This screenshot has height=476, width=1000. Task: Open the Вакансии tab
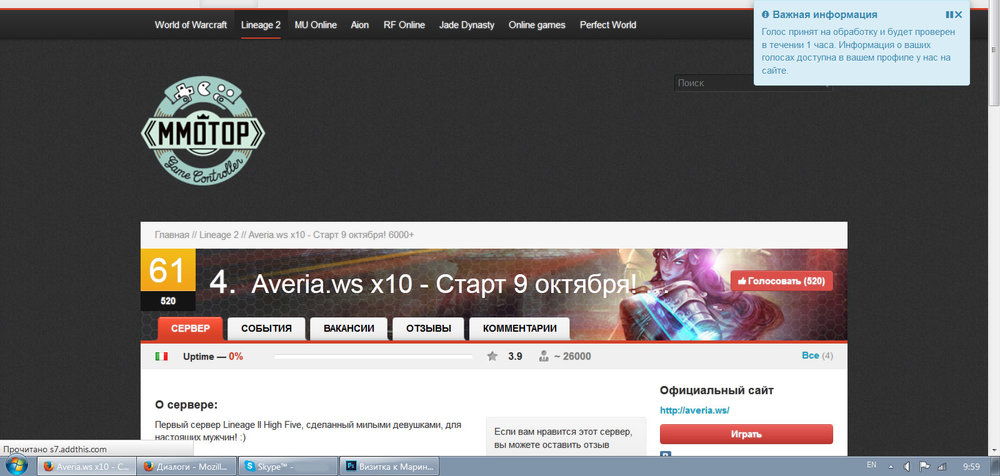[348, 329]
